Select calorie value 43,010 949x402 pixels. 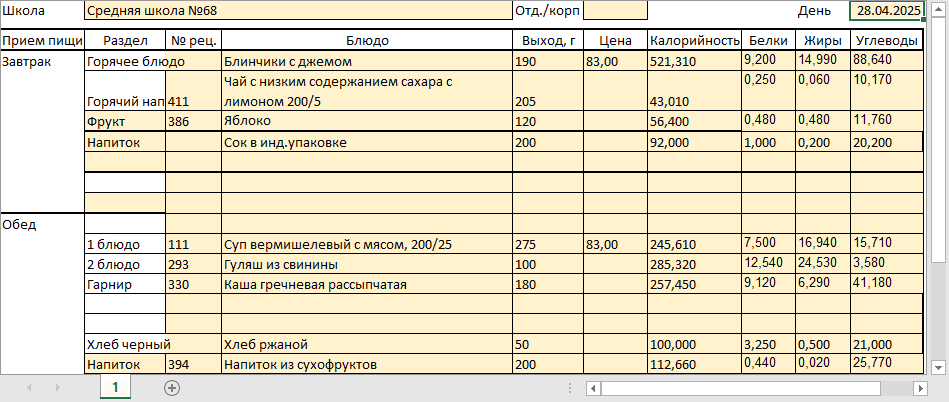(695, 91)
